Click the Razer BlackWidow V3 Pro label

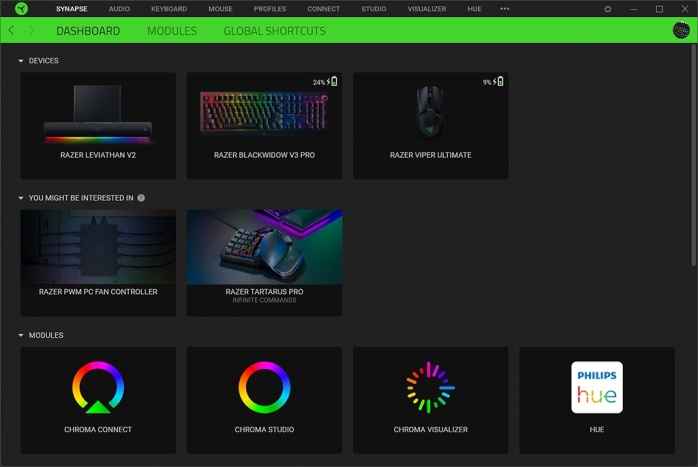(264, 155)
